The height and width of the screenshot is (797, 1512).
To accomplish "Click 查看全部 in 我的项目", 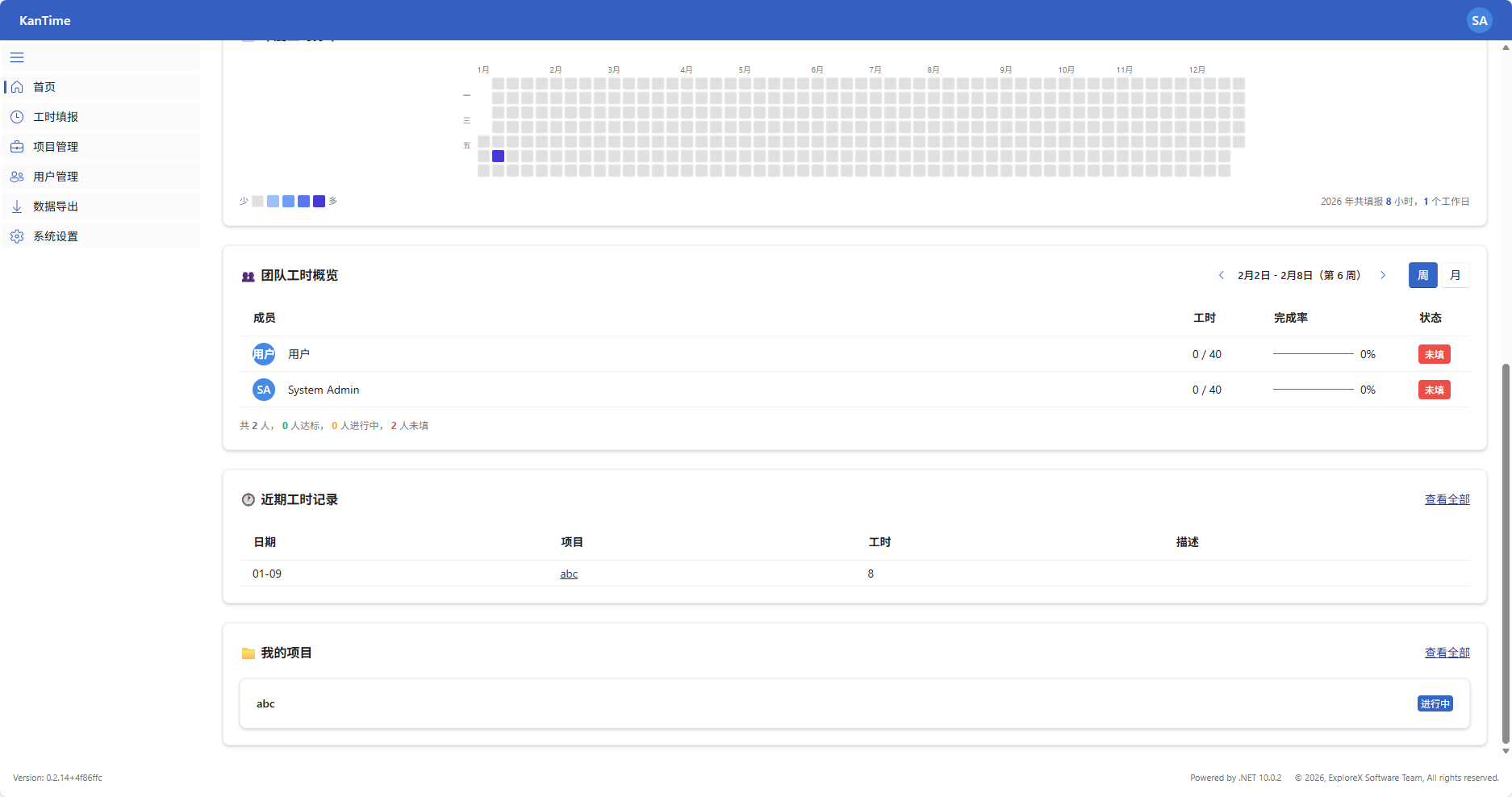I will click(x=1447, y=653).
